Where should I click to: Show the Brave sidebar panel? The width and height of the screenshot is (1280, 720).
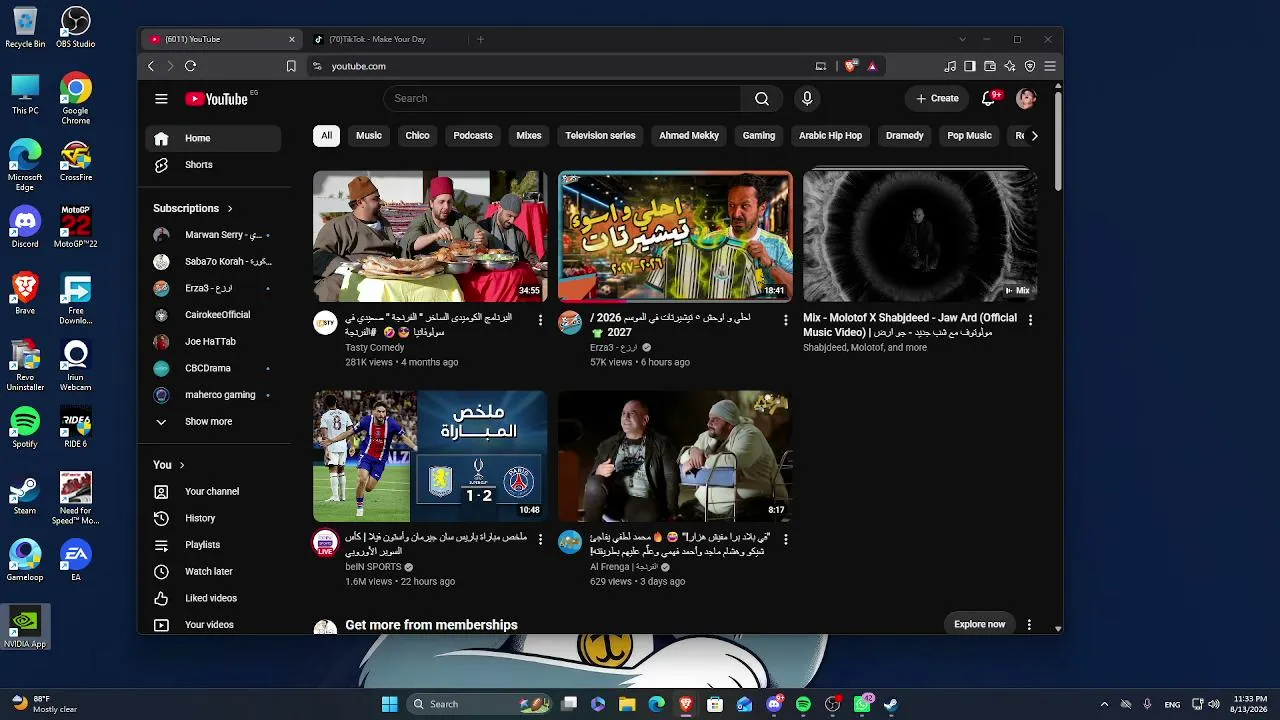(x=970, y=66)
